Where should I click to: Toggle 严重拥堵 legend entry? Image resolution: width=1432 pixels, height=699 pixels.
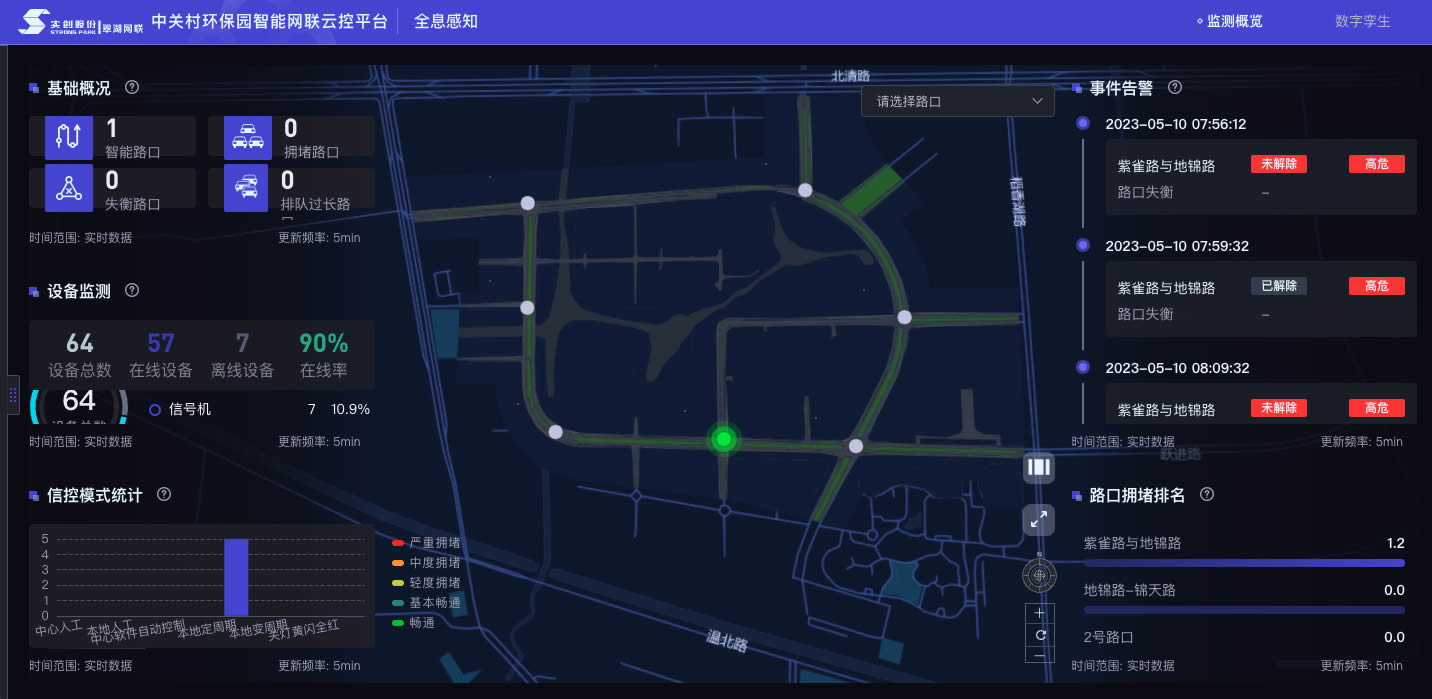tap(426, 542)
